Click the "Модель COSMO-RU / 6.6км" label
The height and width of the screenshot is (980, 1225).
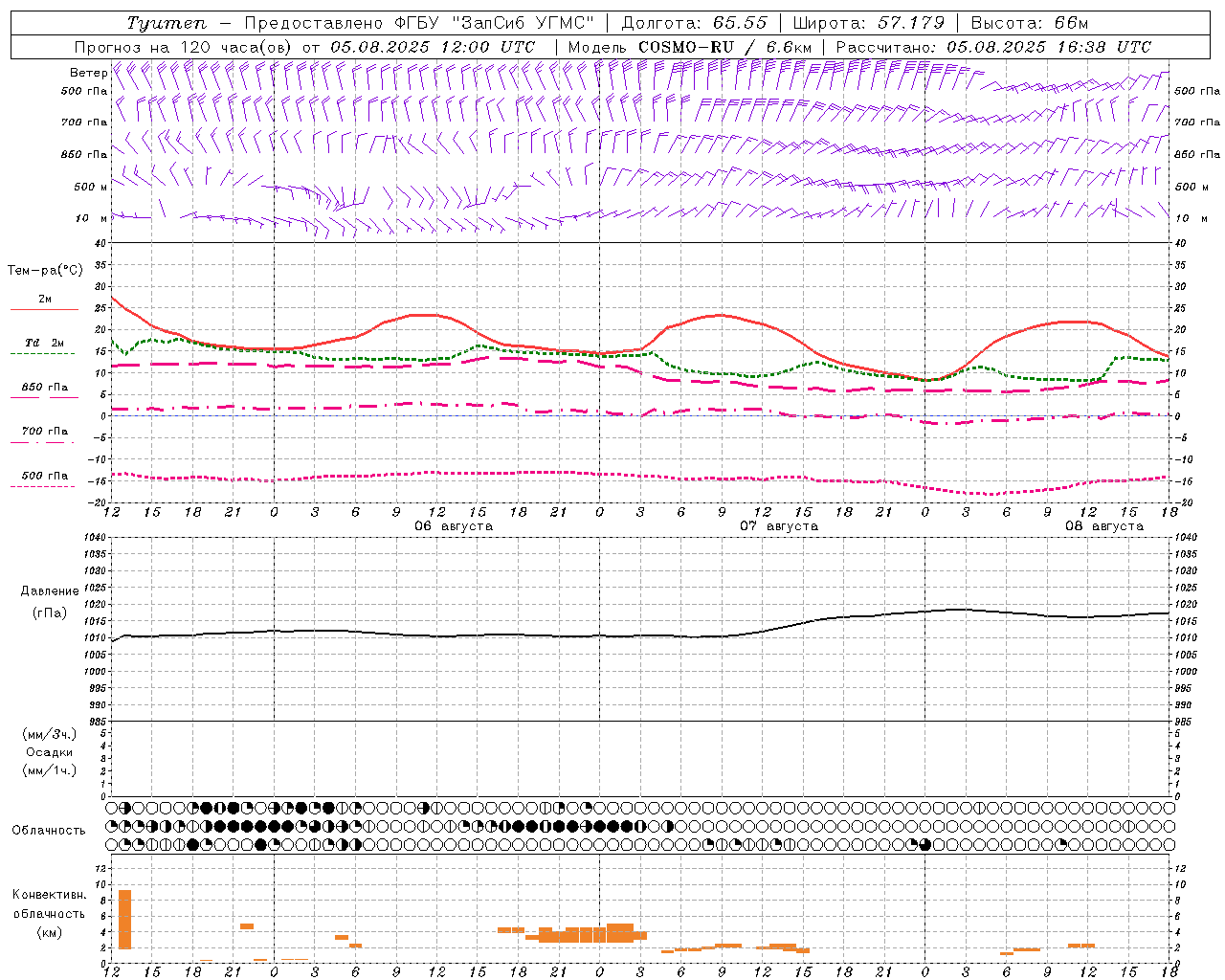(689, 47)
